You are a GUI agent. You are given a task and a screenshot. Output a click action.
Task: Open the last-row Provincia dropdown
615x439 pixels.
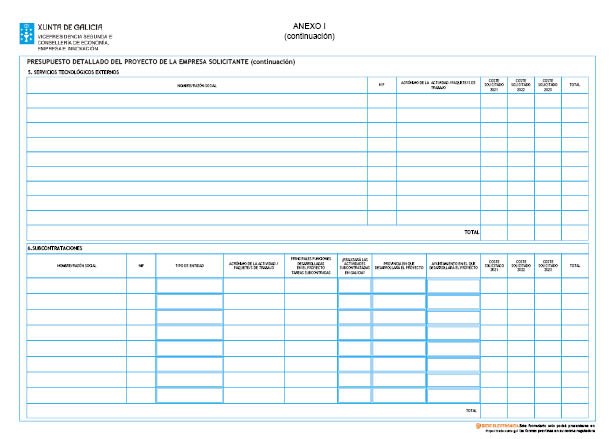[399, 395]
